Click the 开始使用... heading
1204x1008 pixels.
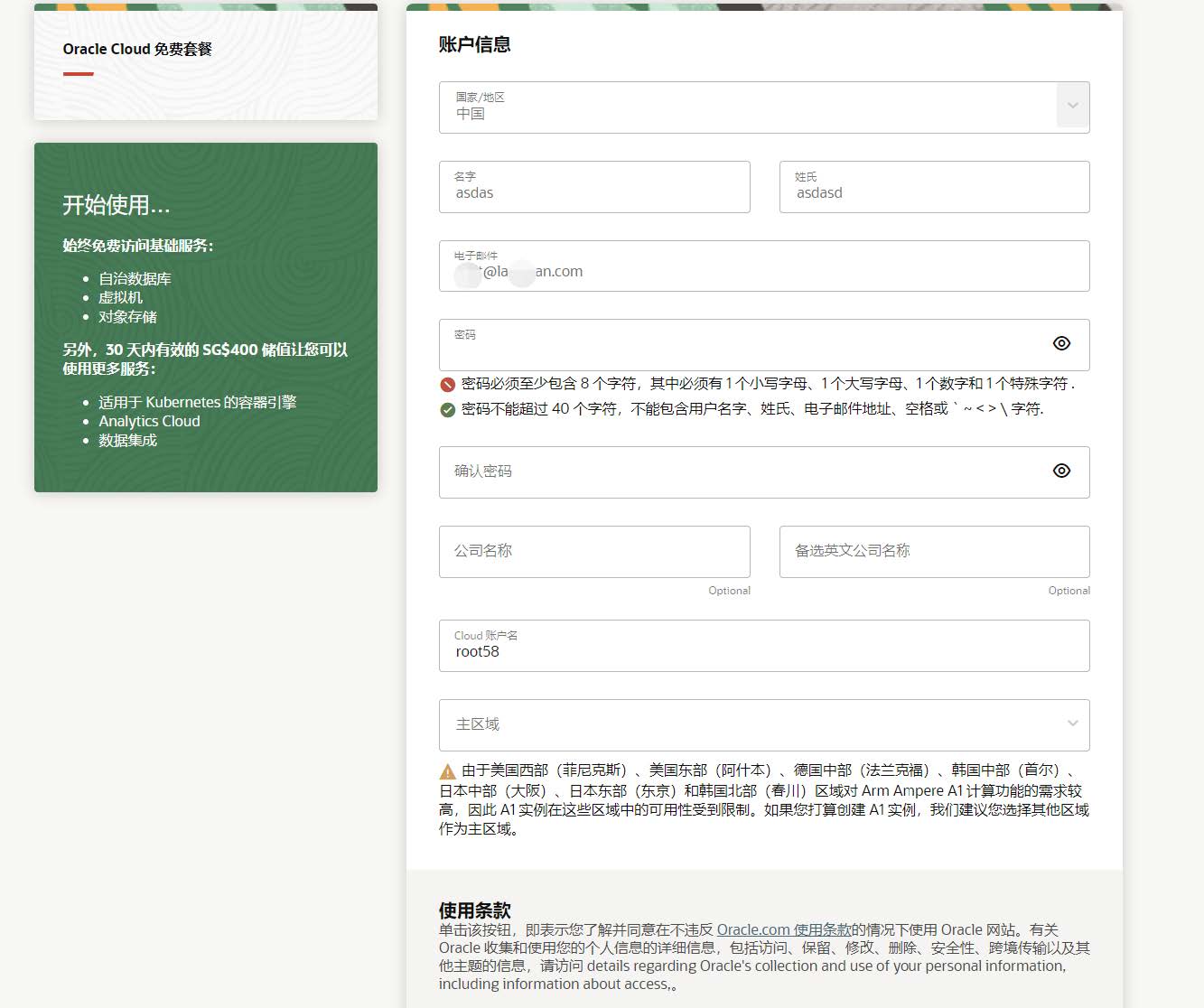(x=117, y=205)
